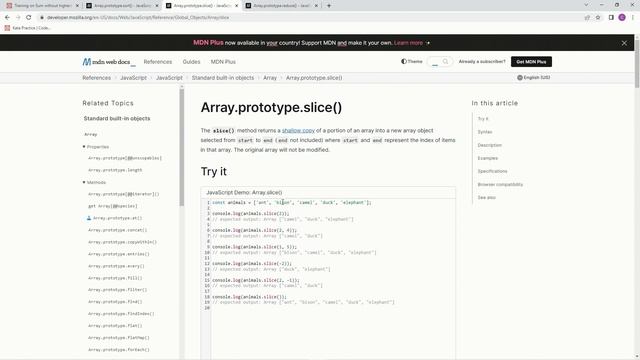Open Array.prototype.findIndex() in sidebar
The image size is (640, 360).
tap(121, 314)
